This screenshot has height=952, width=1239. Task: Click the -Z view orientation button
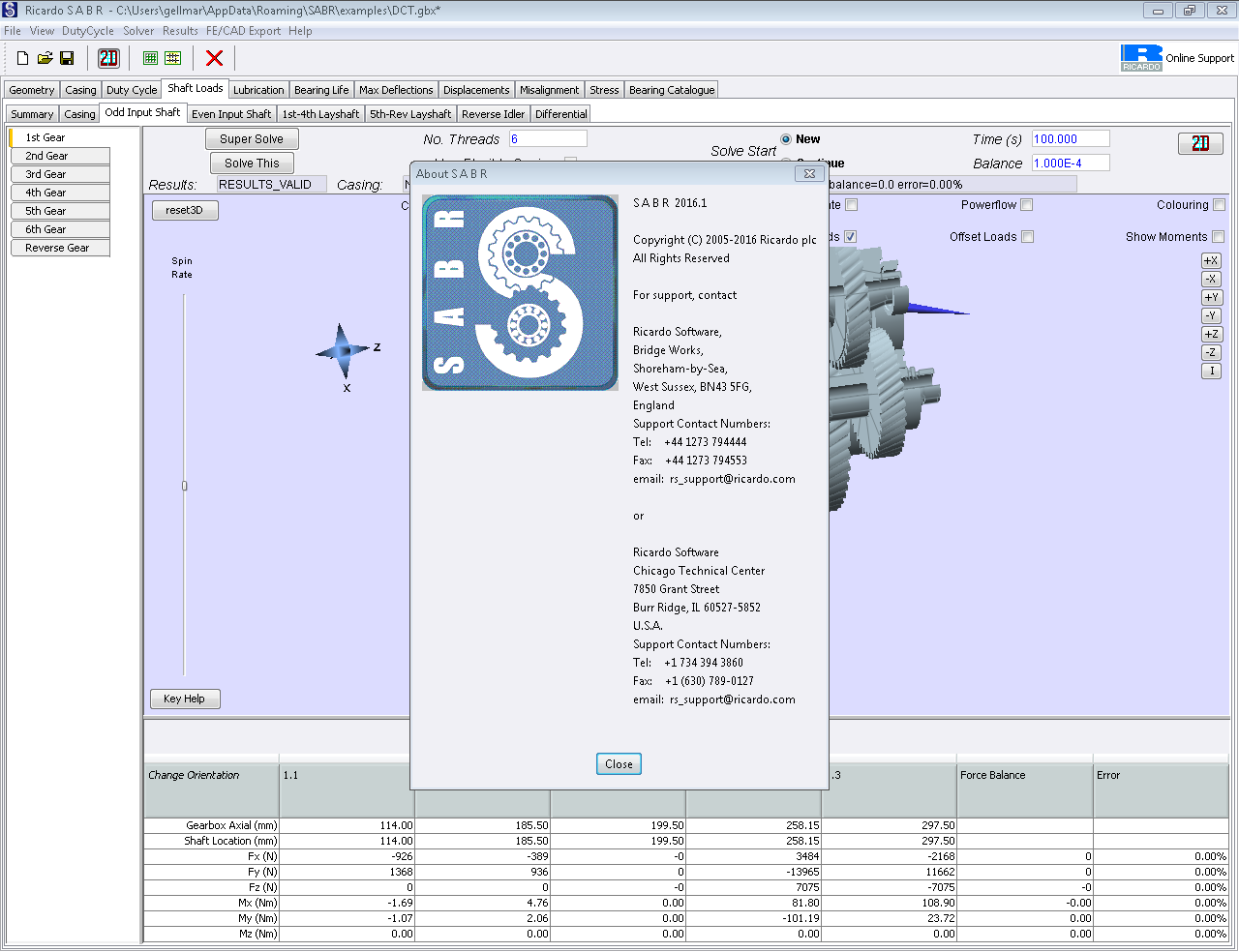(1211, 353)
